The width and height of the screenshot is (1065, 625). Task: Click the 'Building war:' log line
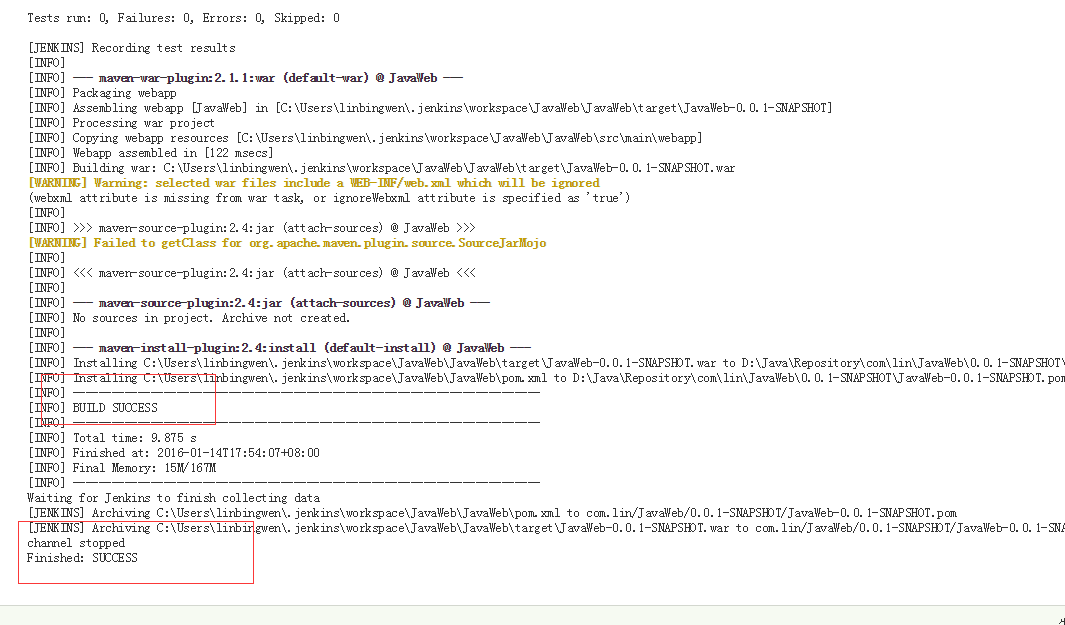[381, 168]
